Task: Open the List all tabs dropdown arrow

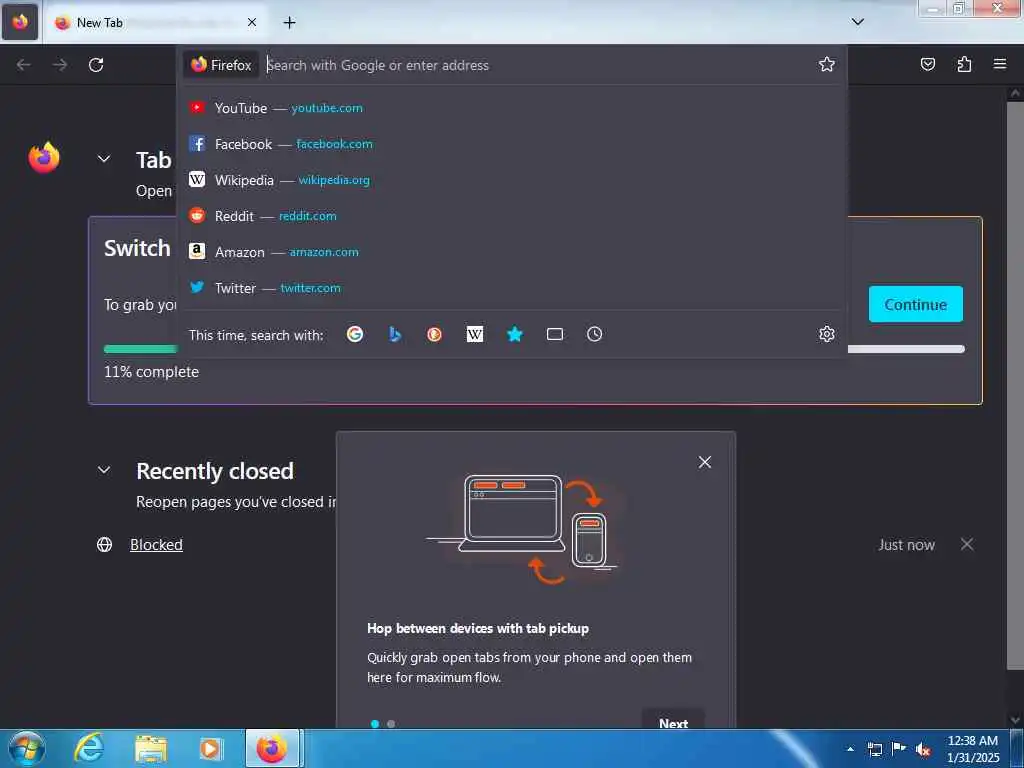Action: (x=857, y=22)
